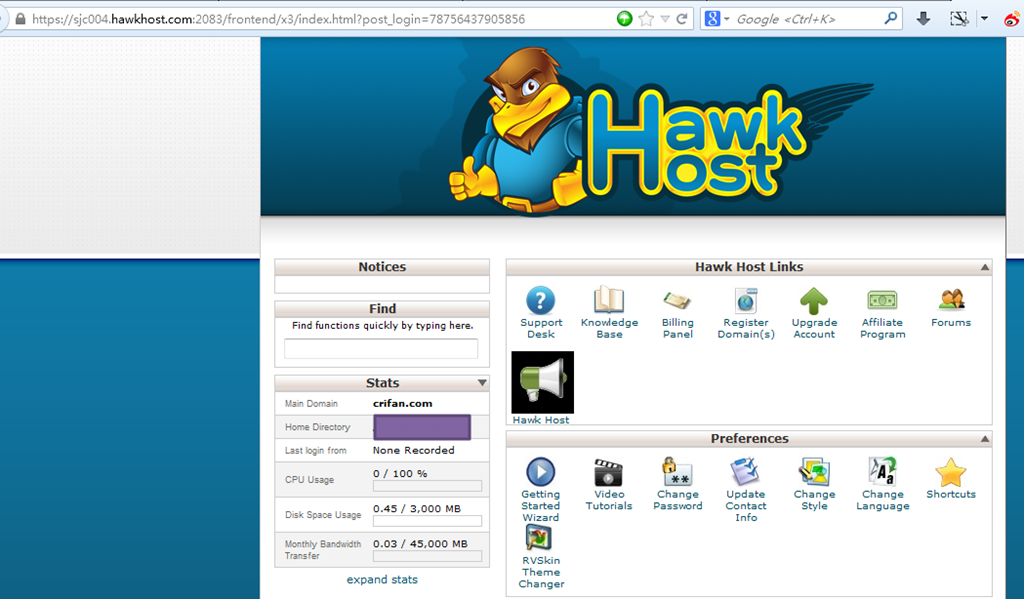Open address bar history dropdown arrow
Image resolution: width=1024 pixels, height=599 pixels.
[665, 19]
